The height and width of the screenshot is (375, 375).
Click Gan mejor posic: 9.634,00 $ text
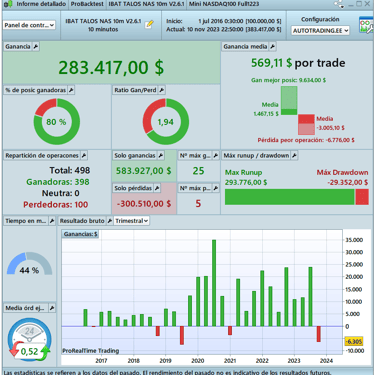pyautogui.click(x=288, y=80)
